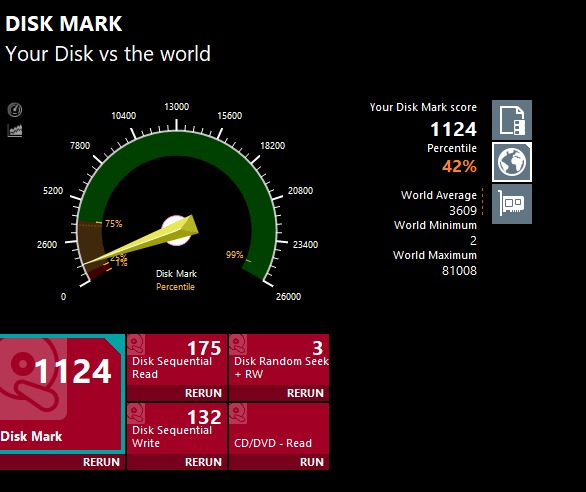
Task: Click the 'Your Disk vs the world' subtitle
Action: tap(108, 54)
